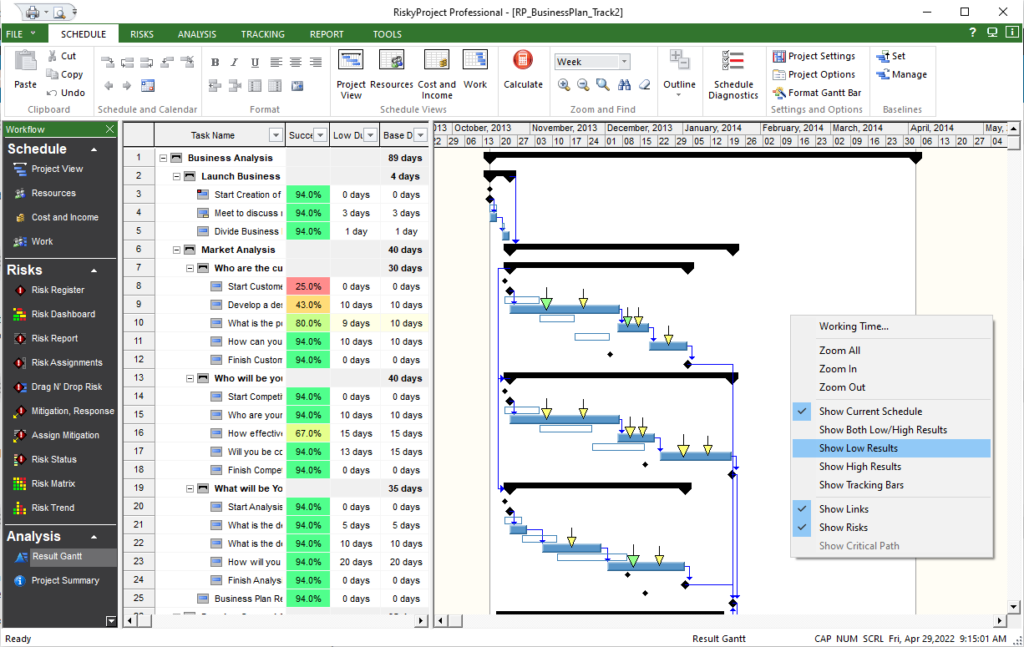
Task: Switch to the TRACKING ribbon tab
Action: pyautogui.click(x=262, y=33)
